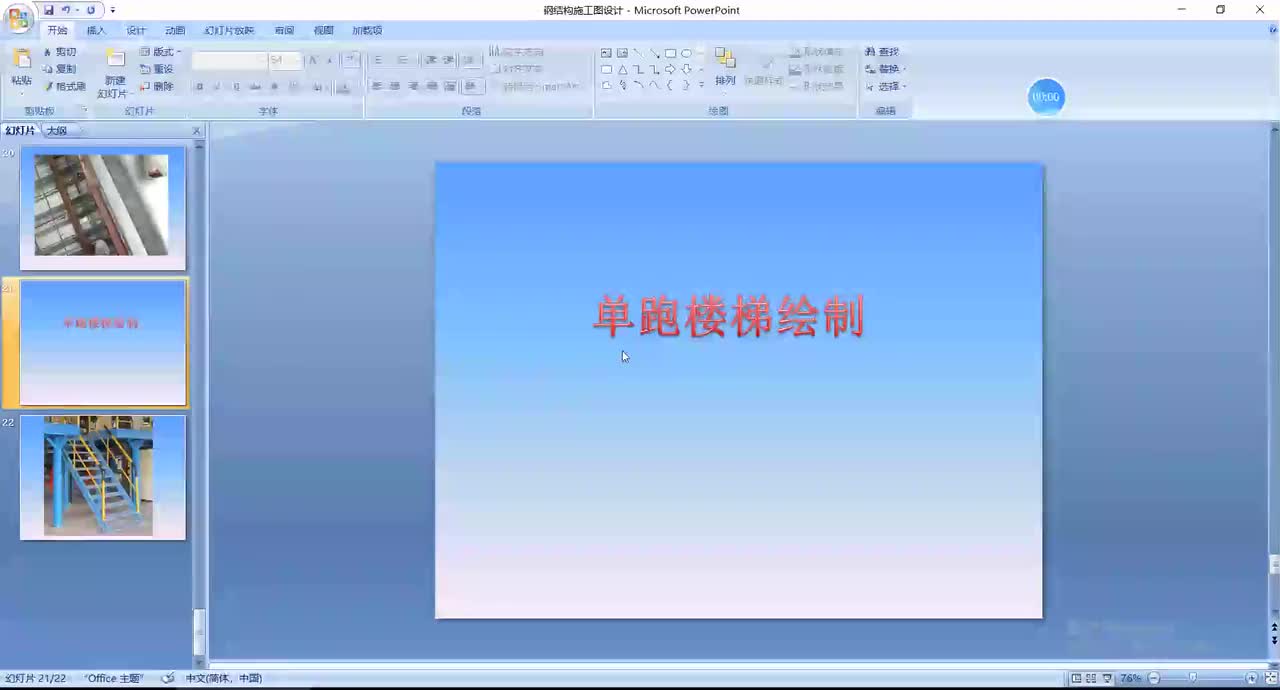This screenshot has width=1280, height=690.
Task: Click the 粘贴 paste button
Action: (21, 68)
